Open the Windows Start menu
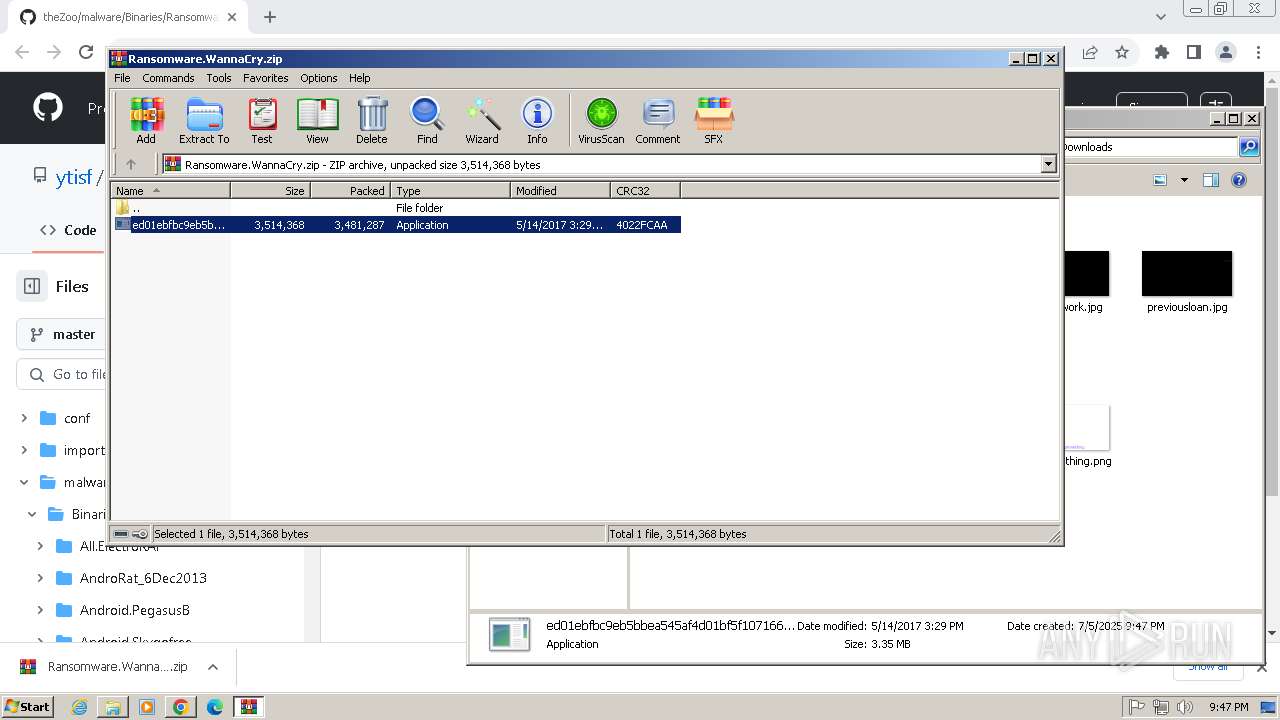 pyautogui.click(x=28, y=706)
